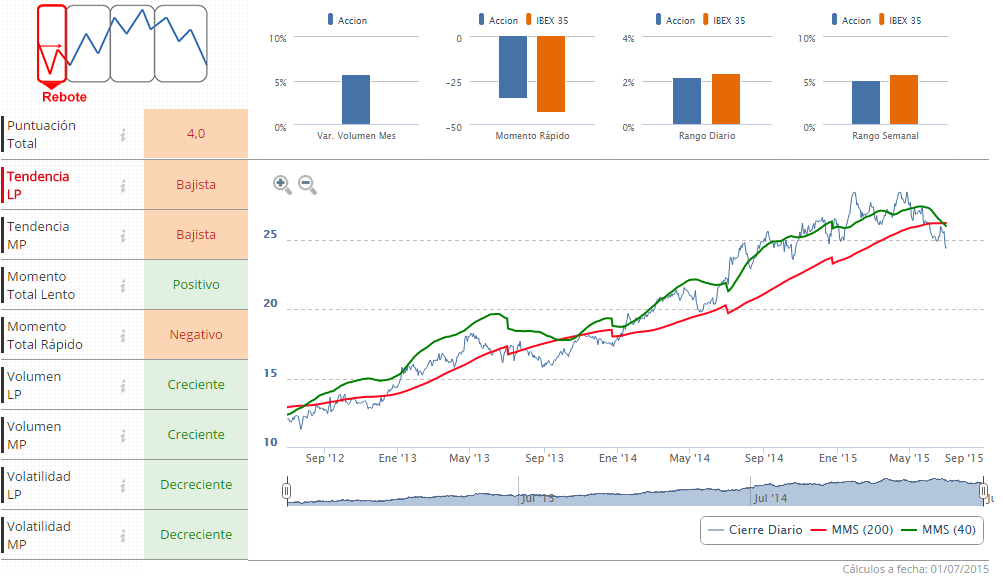Click the zoom in magnifier icon
This screenshot has width=1003, height=581.
pyautogui.click(x=282, y=184)
